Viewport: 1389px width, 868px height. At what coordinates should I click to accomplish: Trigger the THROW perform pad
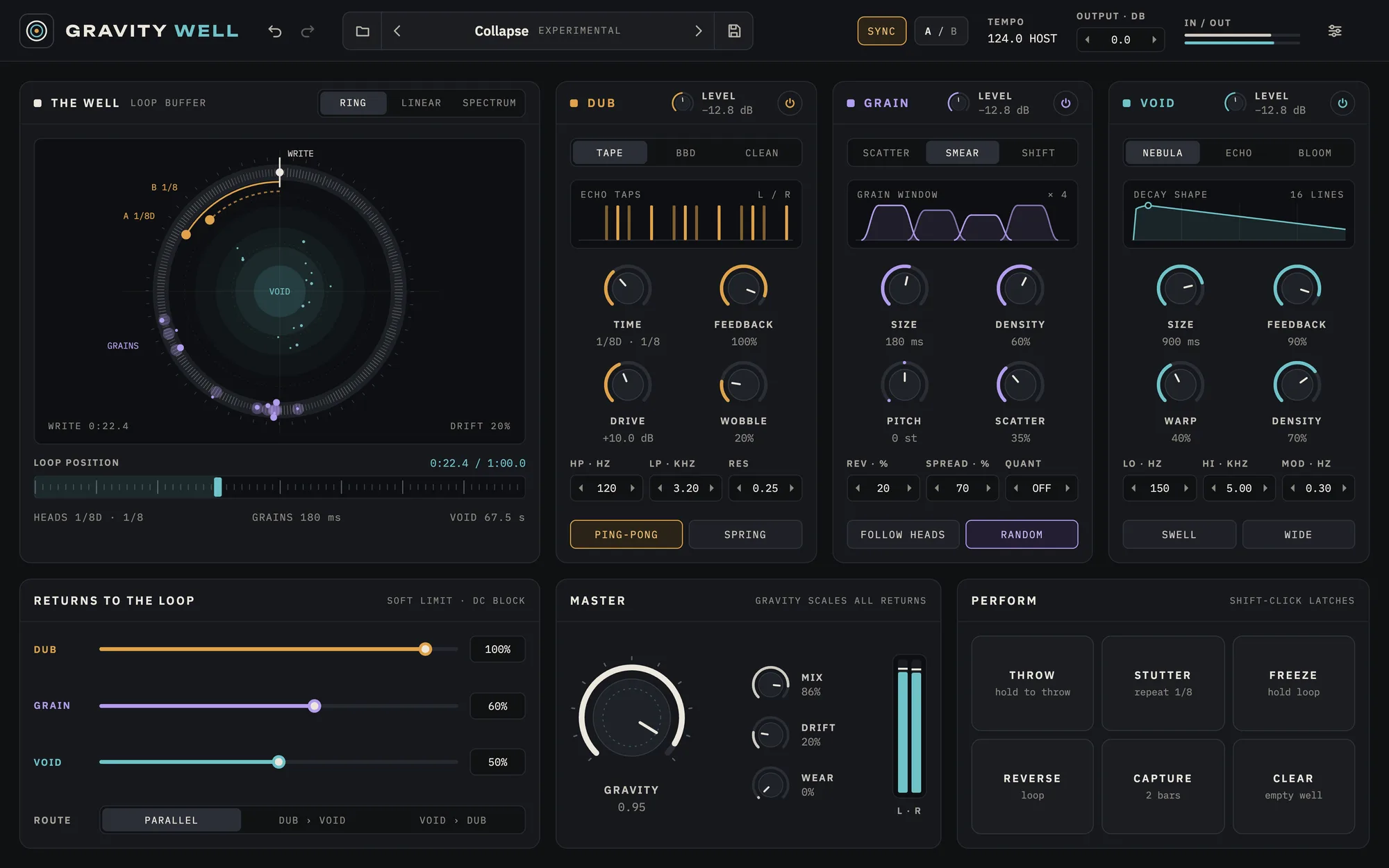click(x=1032, y=683)
